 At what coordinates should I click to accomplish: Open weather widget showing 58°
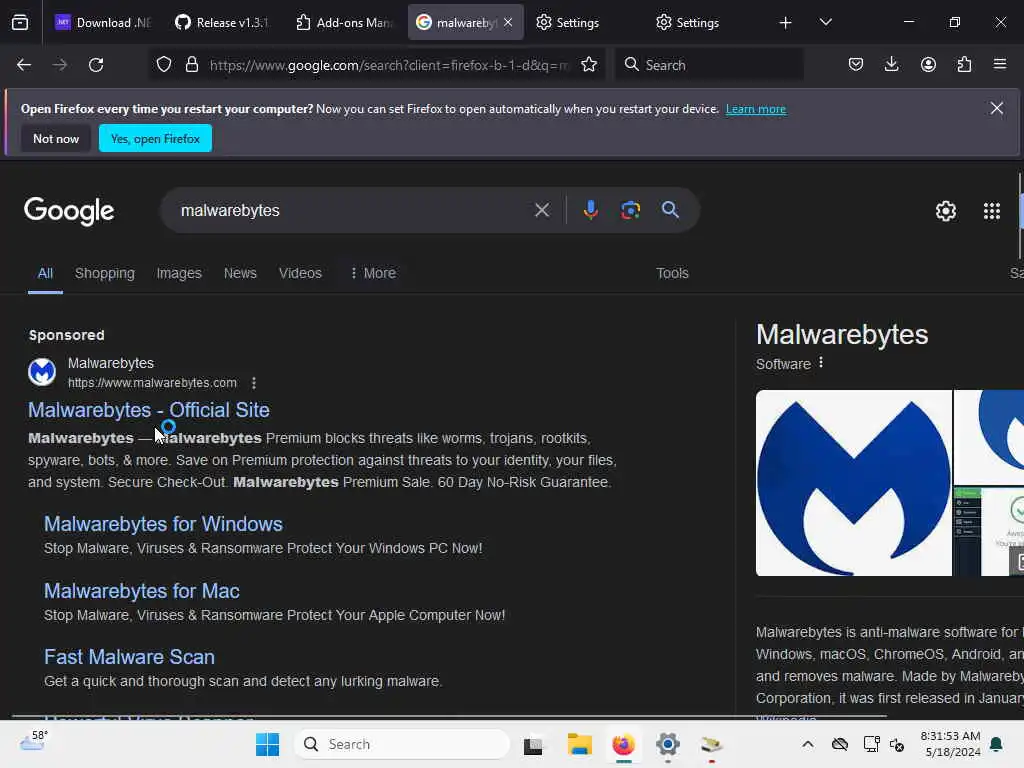click(x=33, y=743)
